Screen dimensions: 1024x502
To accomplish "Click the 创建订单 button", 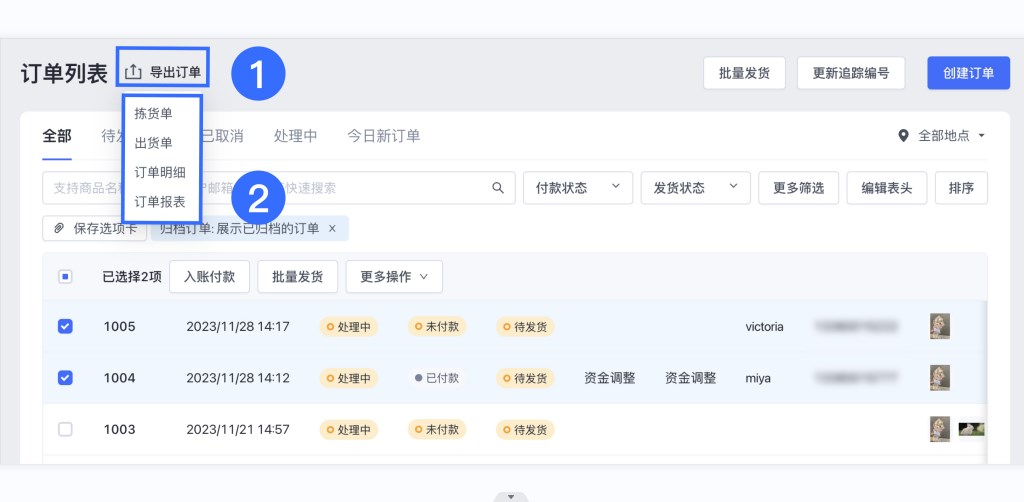I will (x=967, y=73).
